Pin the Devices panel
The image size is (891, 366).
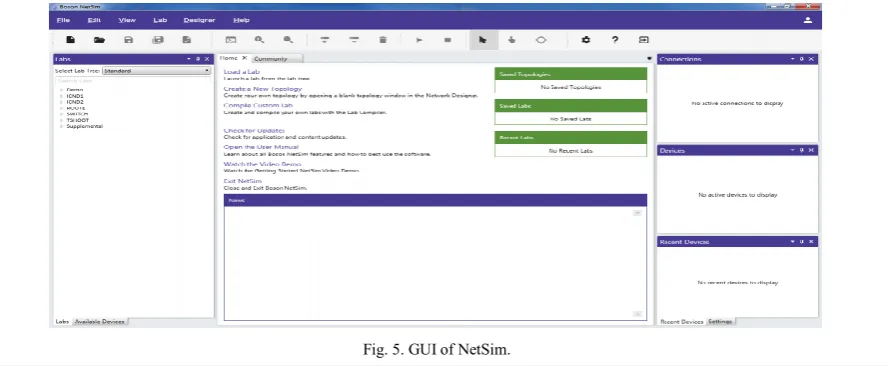point(802,150)
